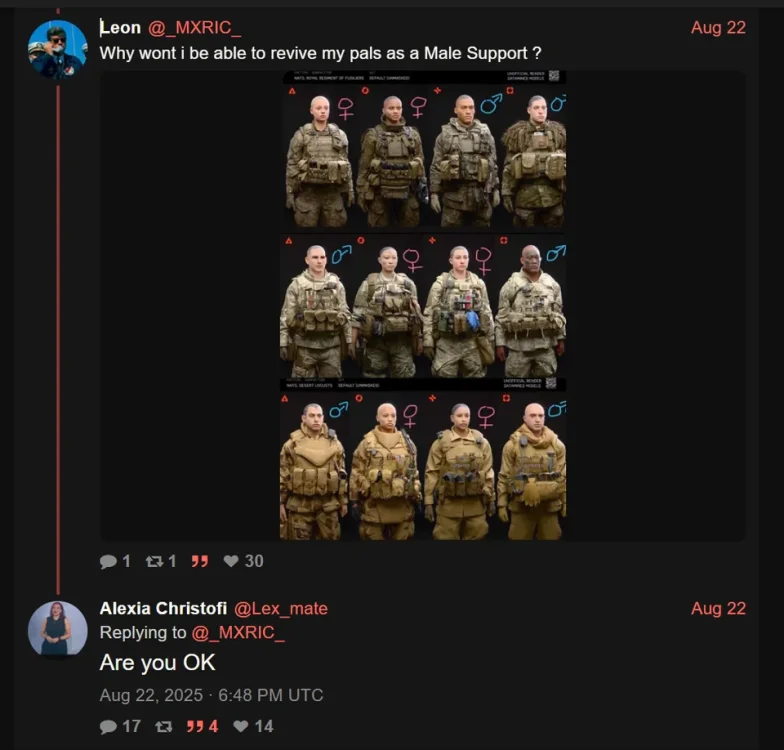Like Leon's tweet with the heart icon
Image resolution: width=784 pixels, height=750 pixels.
click(x=230, y=562)
